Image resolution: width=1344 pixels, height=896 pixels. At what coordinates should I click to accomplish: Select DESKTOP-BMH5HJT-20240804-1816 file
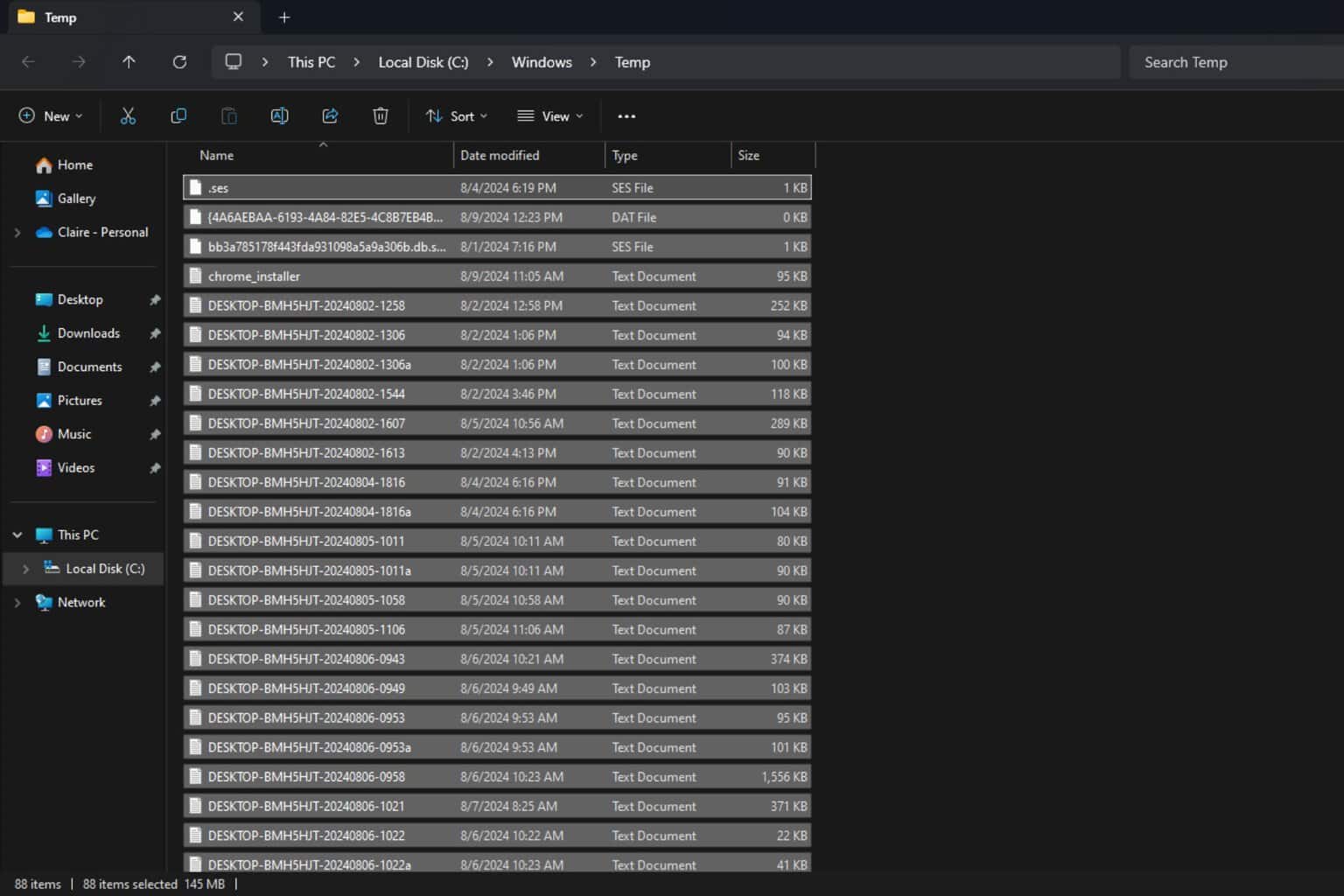tap(497, 482)
